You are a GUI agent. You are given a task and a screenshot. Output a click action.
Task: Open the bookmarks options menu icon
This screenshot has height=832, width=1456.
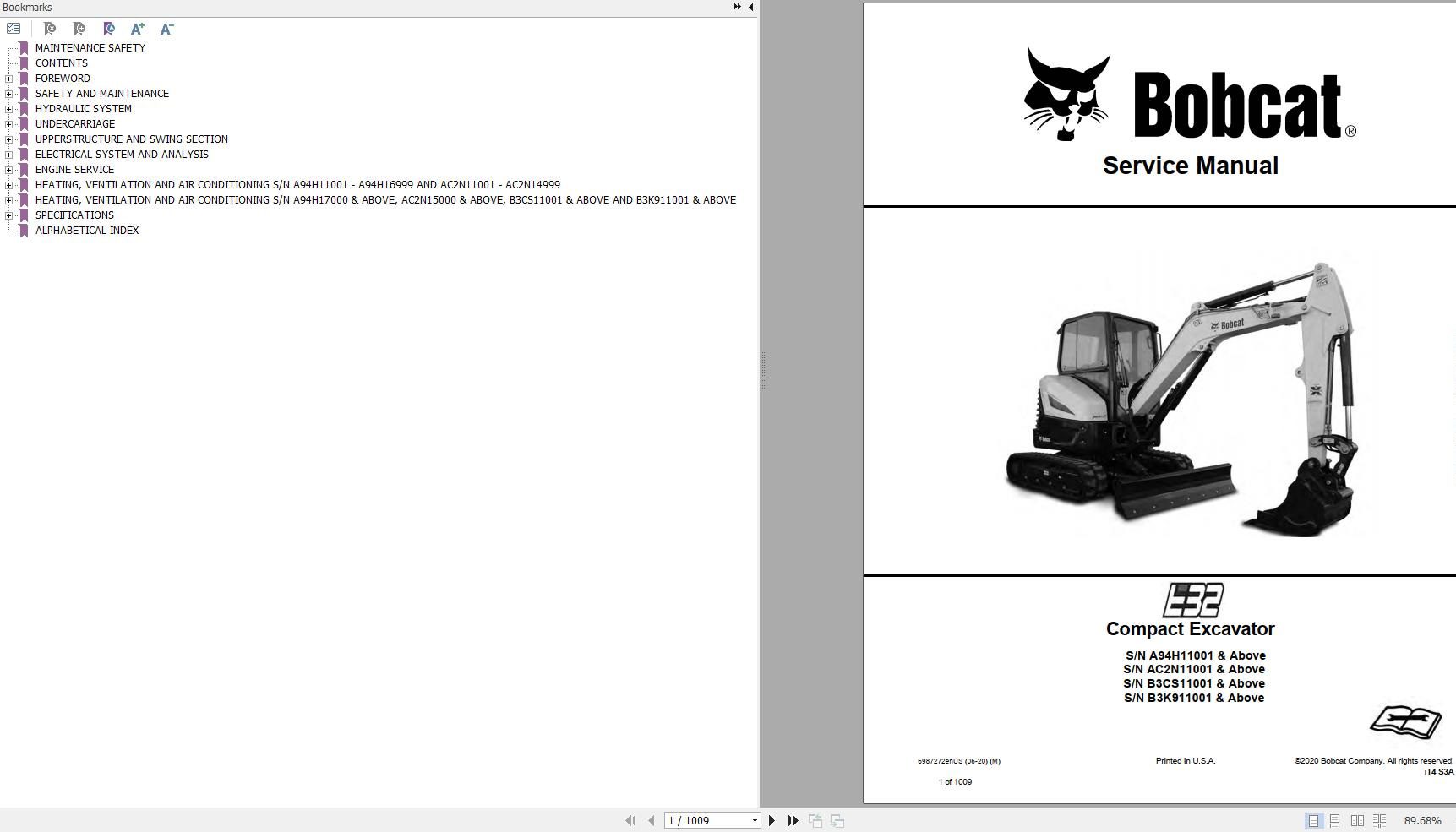(x=14, y=29)
